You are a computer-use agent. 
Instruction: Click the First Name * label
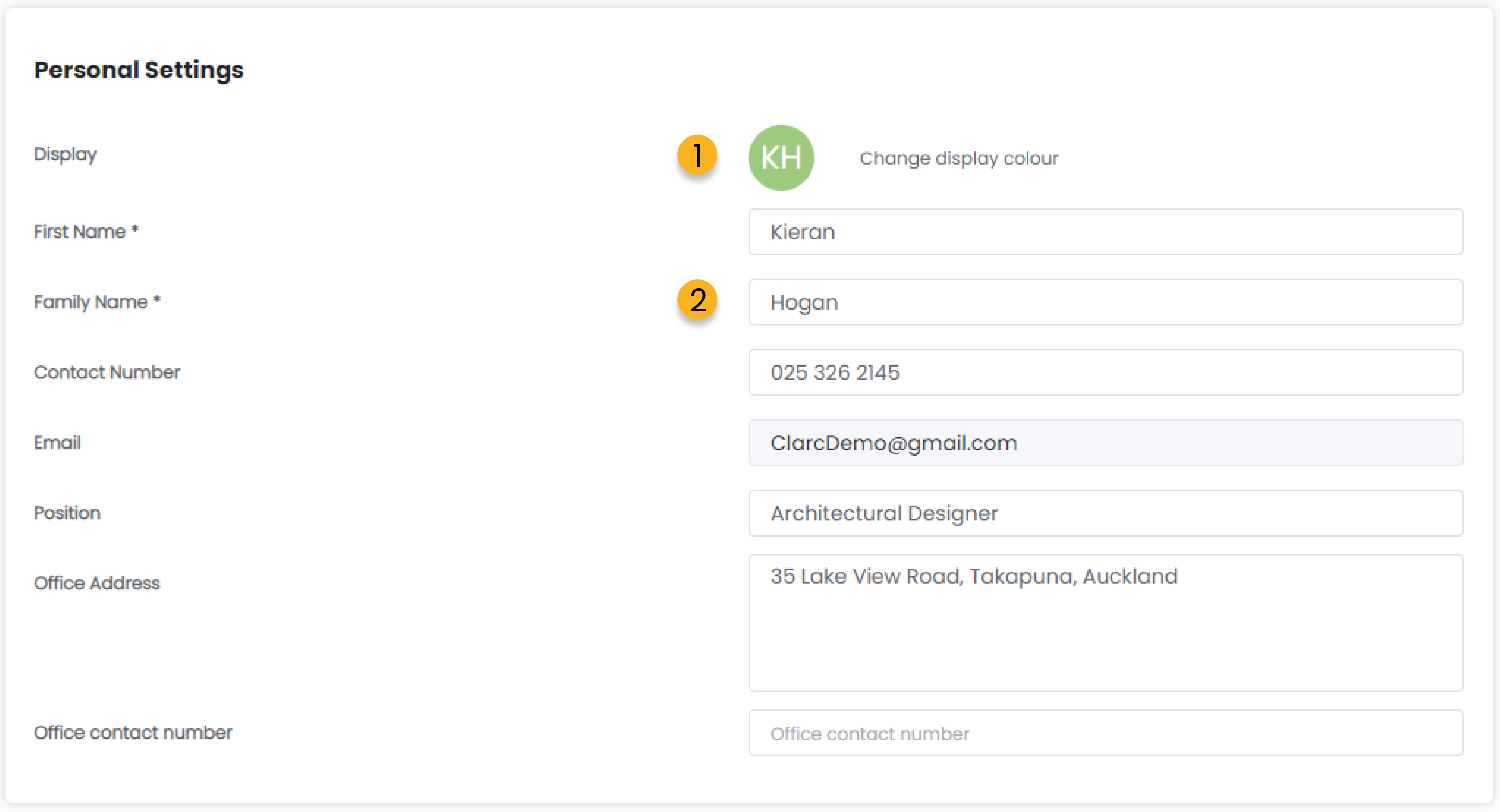click(x=86, y=231)
